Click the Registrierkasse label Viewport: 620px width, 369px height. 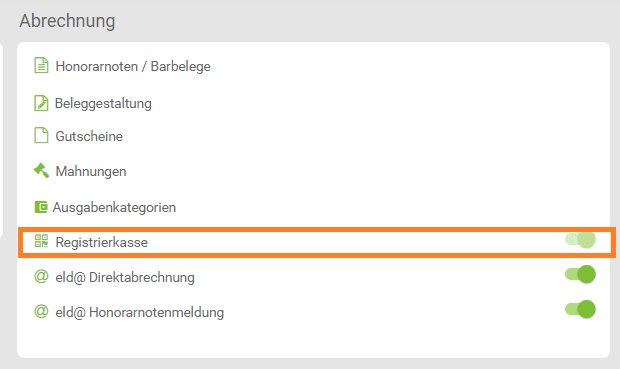tap(102, 242)
